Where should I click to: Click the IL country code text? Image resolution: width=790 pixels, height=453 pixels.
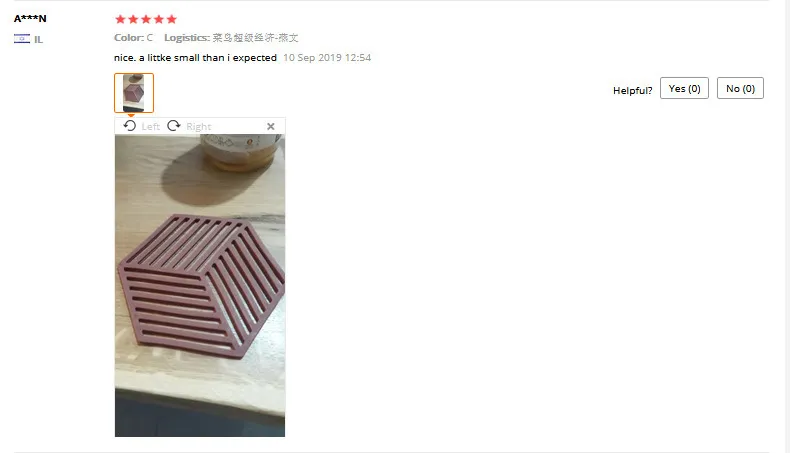(x=38, y=39)
